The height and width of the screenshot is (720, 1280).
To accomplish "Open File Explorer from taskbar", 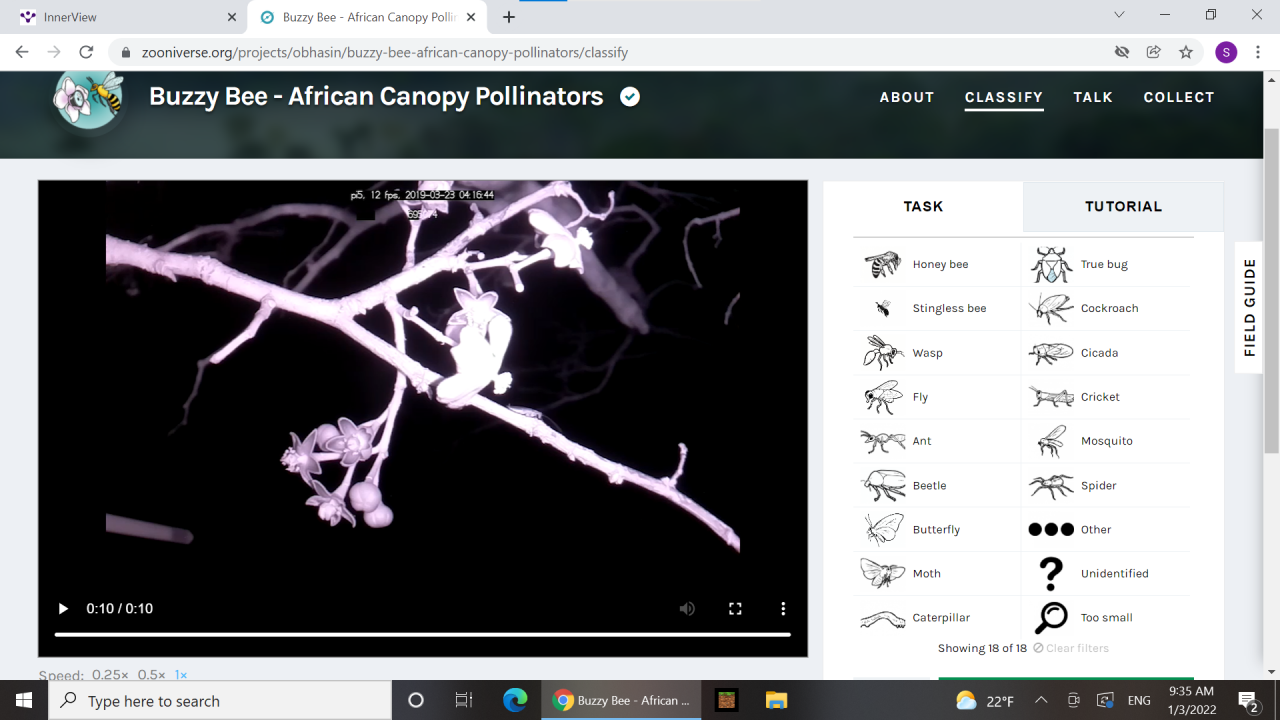I will [x=777, y=700].
